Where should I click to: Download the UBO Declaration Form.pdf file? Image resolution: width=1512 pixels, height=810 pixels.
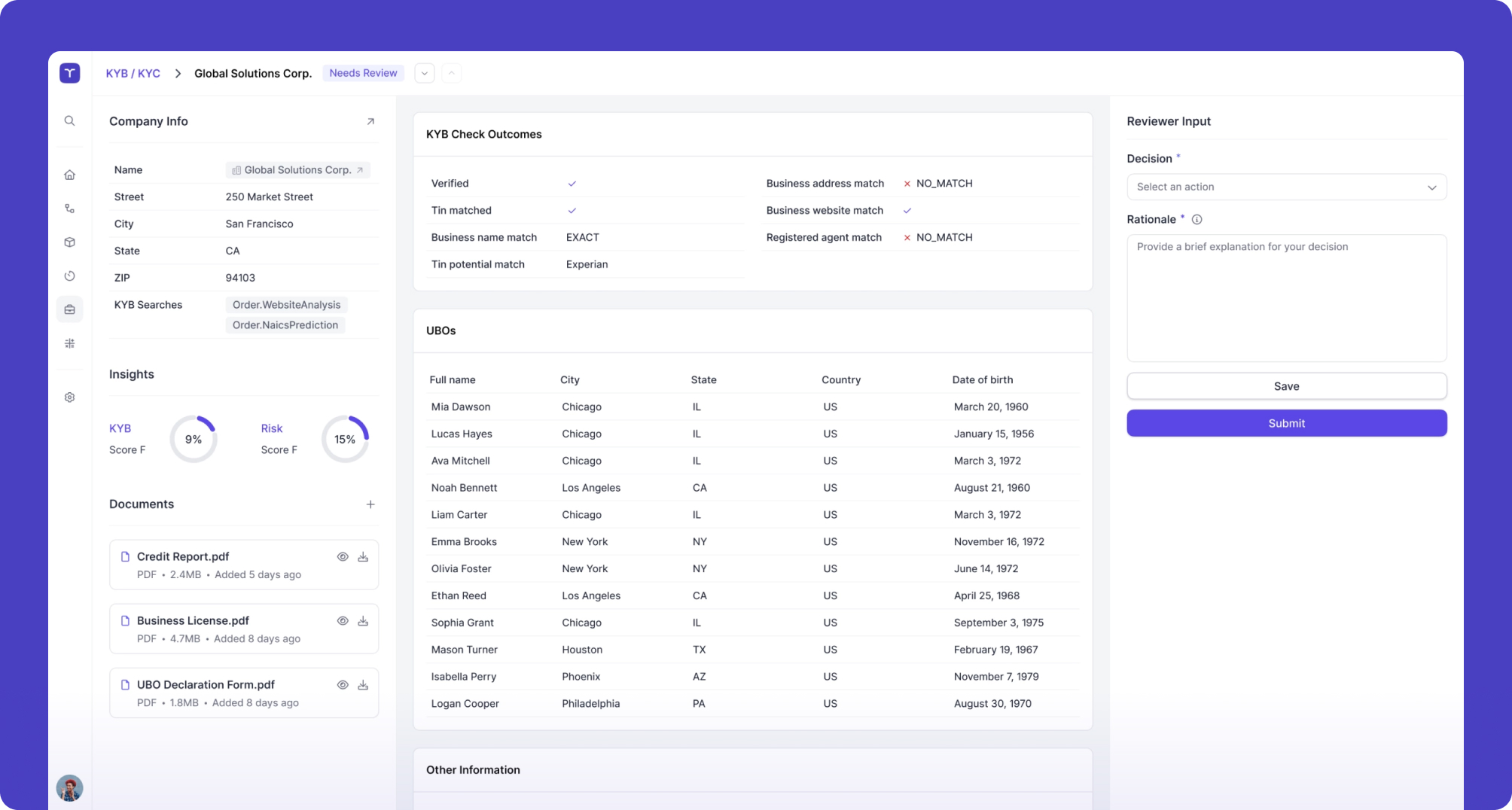(363, 685)
